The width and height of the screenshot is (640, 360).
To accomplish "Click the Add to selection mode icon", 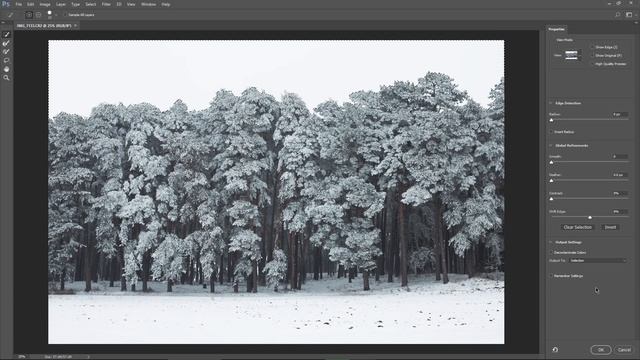I will 29,15.
